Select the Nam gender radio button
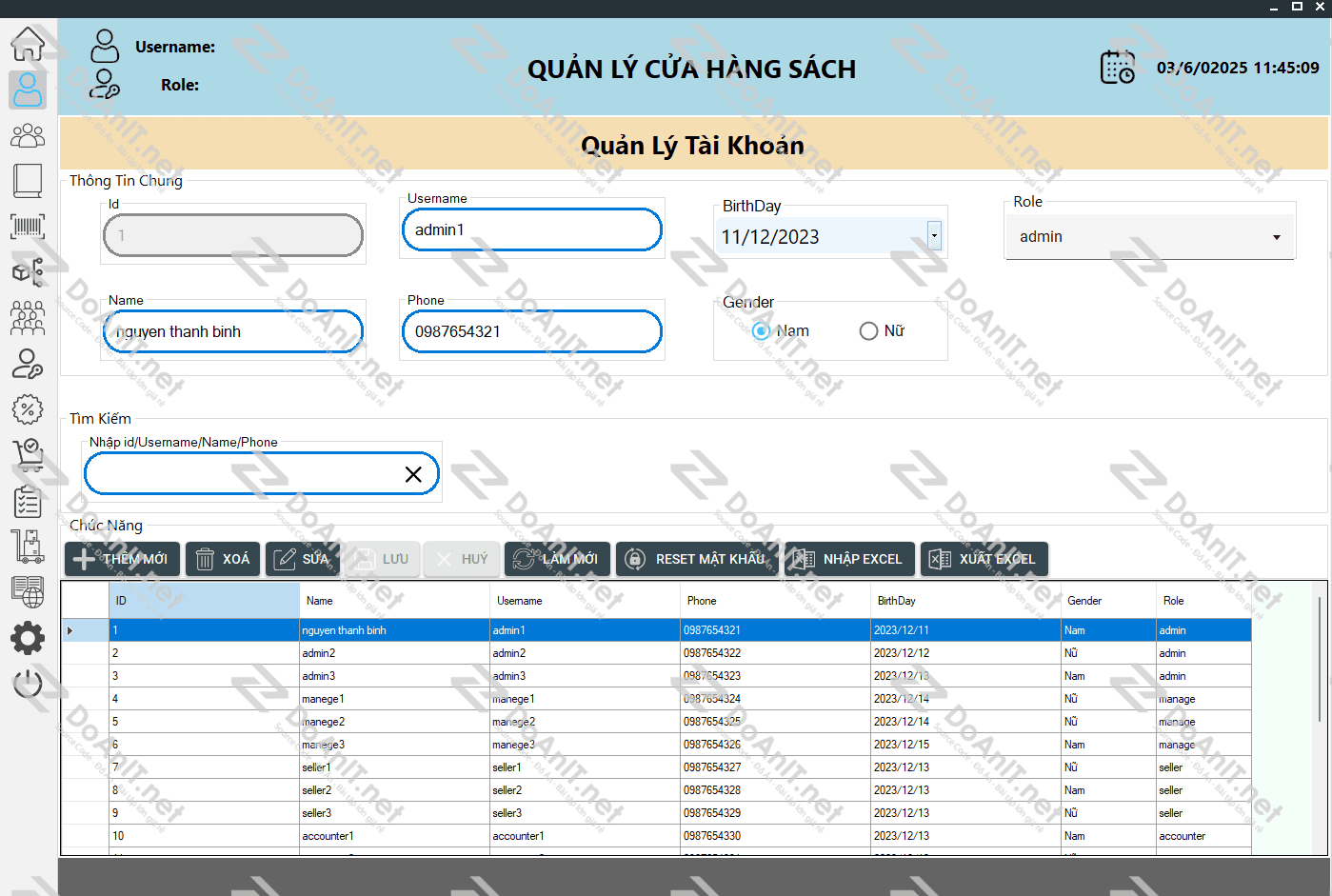 click(x=761, y=331)
